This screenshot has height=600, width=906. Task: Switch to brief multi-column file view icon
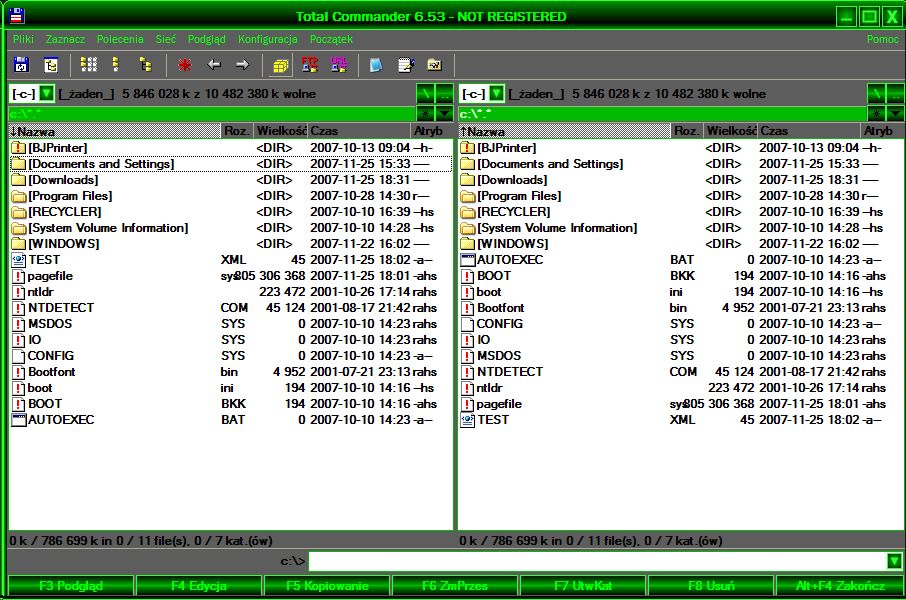click(x=88, y=65)
